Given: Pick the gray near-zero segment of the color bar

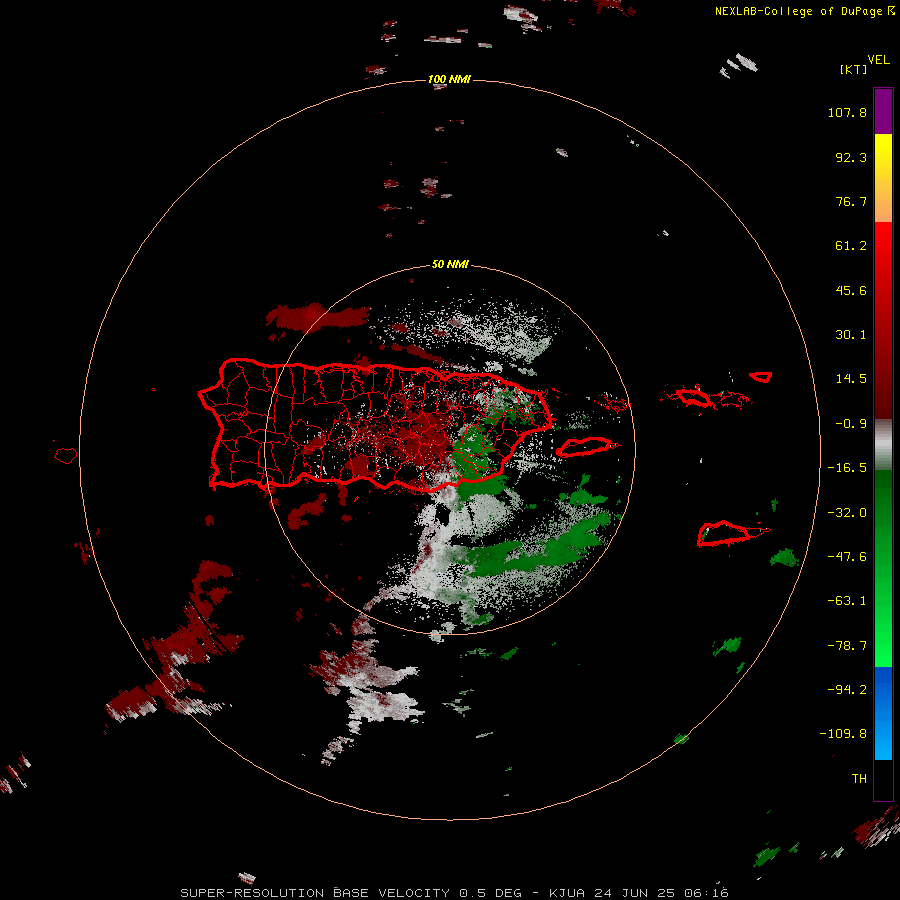Looking at the screenshot, I should pos(883,444).
